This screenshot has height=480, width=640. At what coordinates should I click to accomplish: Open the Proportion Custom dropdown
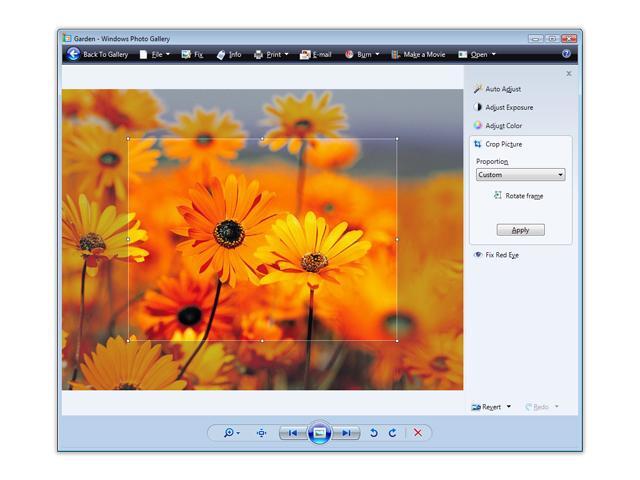click(520, 175)
